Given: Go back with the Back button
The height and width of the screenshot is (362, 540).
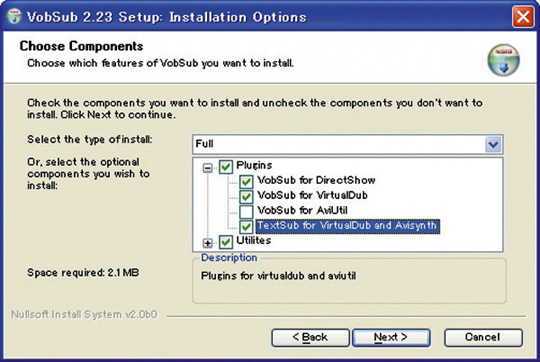Looking at the screenshot, I should 310,337.
